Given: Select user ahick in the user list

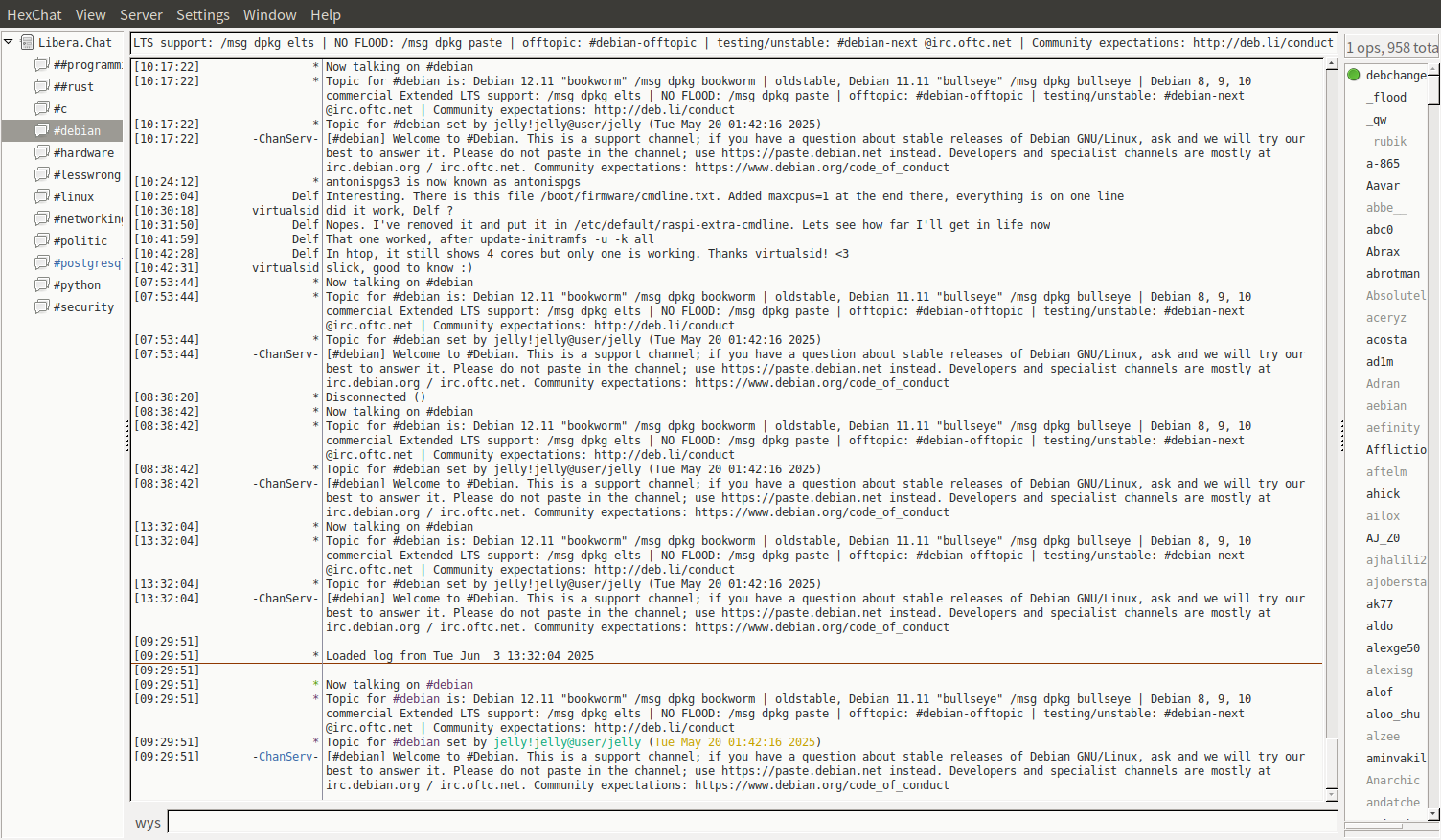Looking at the screenshot, I should coord(1383,493).
